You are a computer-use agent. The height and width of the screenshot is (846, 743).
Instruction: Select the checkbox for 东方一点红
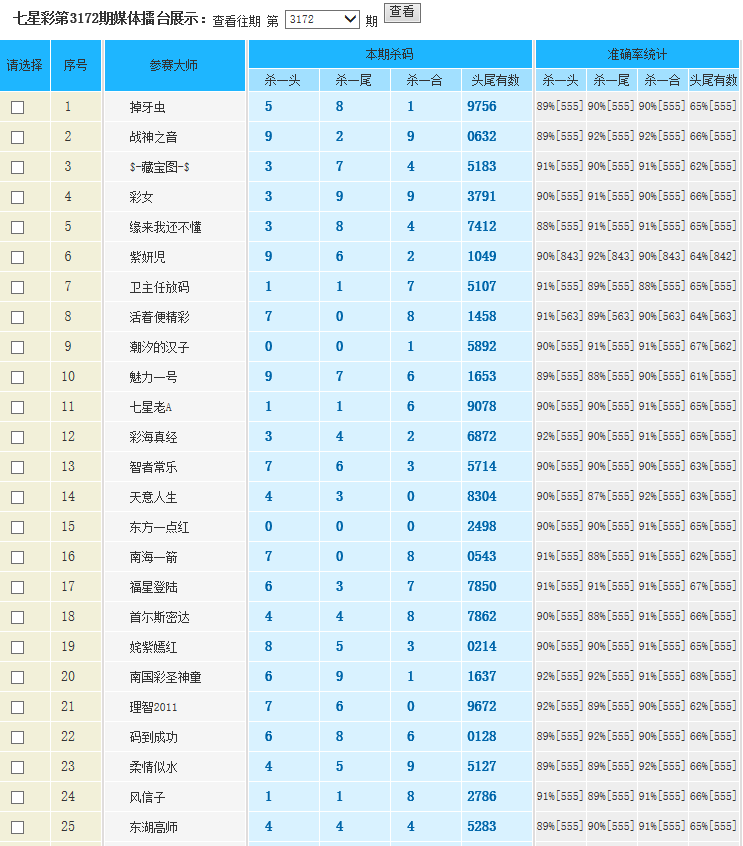pos(17,528)
